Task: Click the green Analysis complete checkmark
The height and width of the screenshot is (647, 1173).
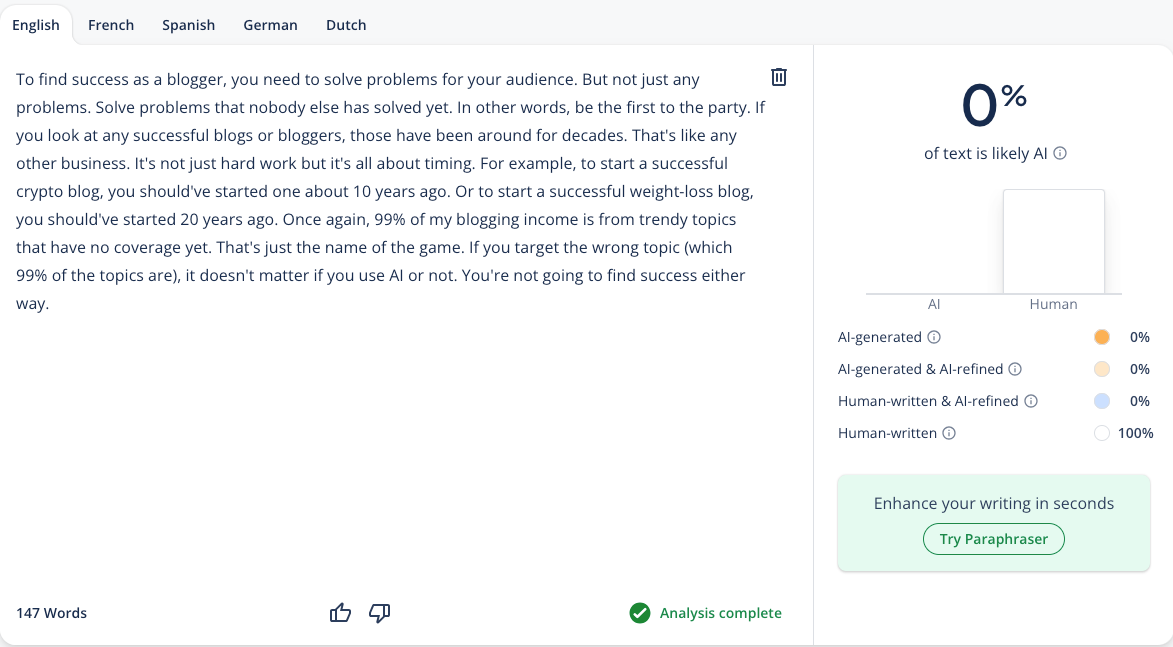Action: (x=640, y=613)
